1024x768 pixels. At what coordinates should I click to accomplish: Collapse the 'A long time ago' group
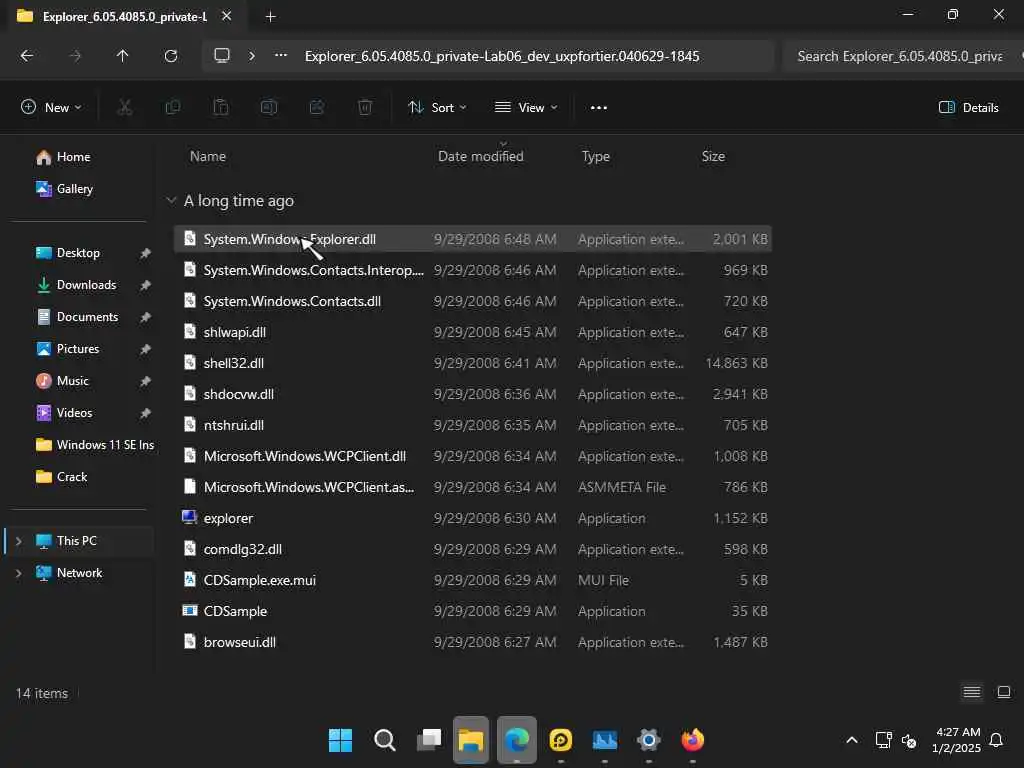tap(171, 200)
